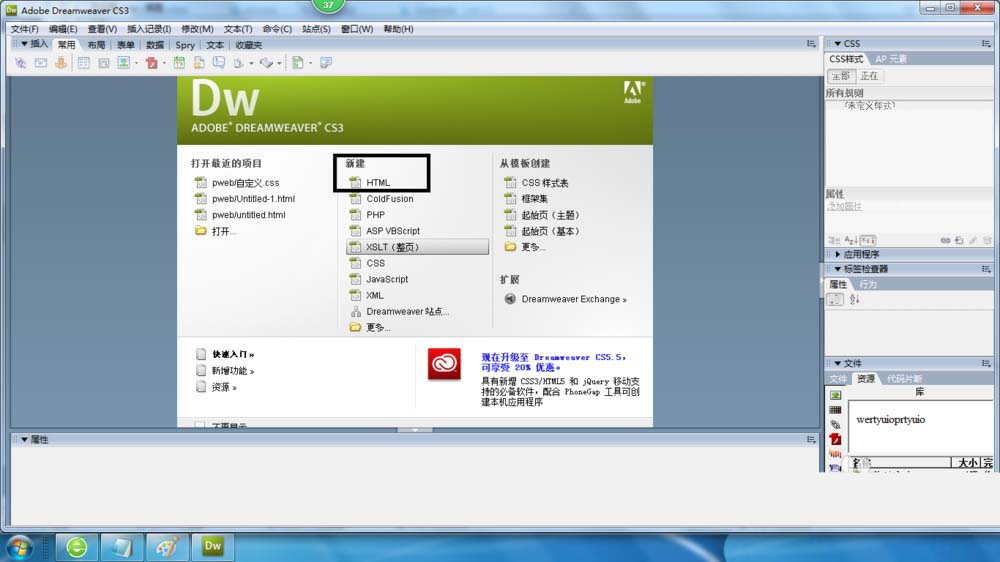The image size is (1000, 562).
Task: Show CSS category view icon
Action: 834,240
